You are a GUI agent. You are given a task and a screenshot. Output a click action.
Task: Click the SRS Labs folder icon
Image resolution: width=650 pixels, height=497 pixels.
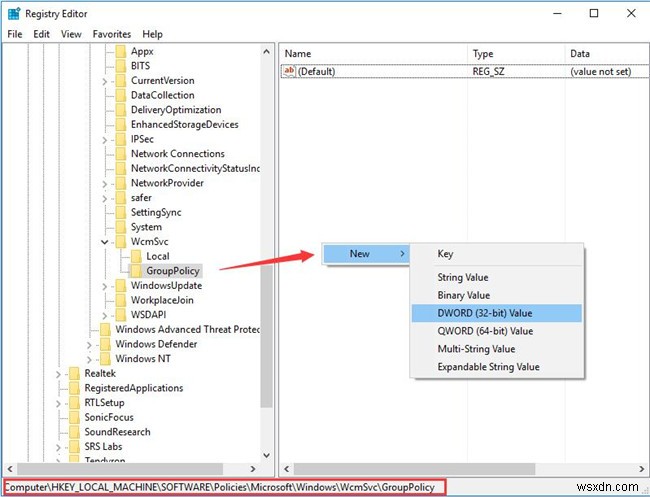coord(74,447)
